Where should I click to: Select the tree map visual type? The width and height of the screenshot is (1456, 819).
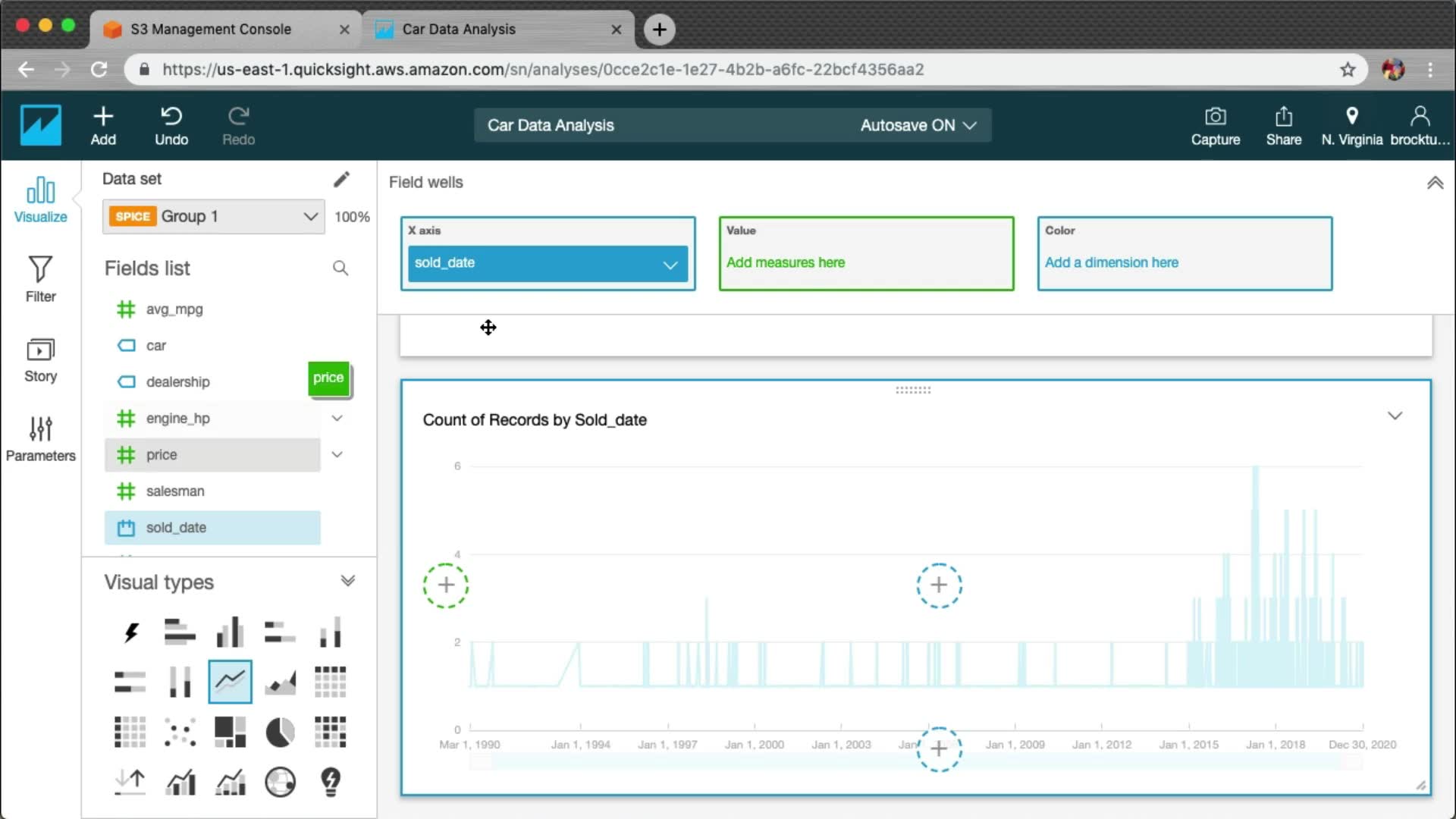click(x=230, y=732)
